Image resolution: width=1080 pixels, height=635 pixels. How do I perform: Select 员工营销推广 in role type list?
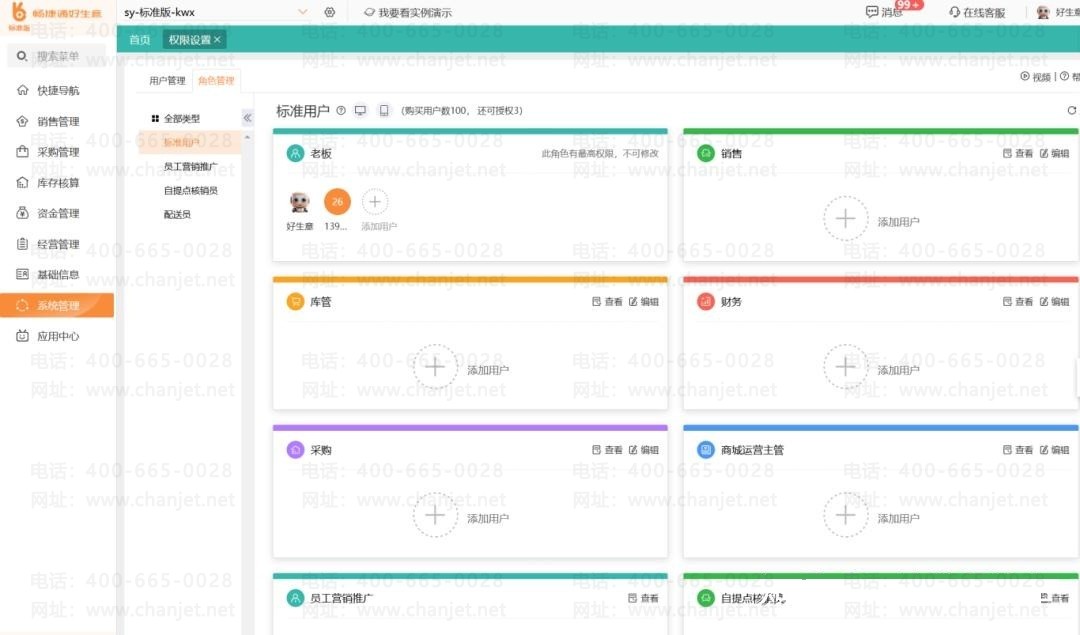190,167
